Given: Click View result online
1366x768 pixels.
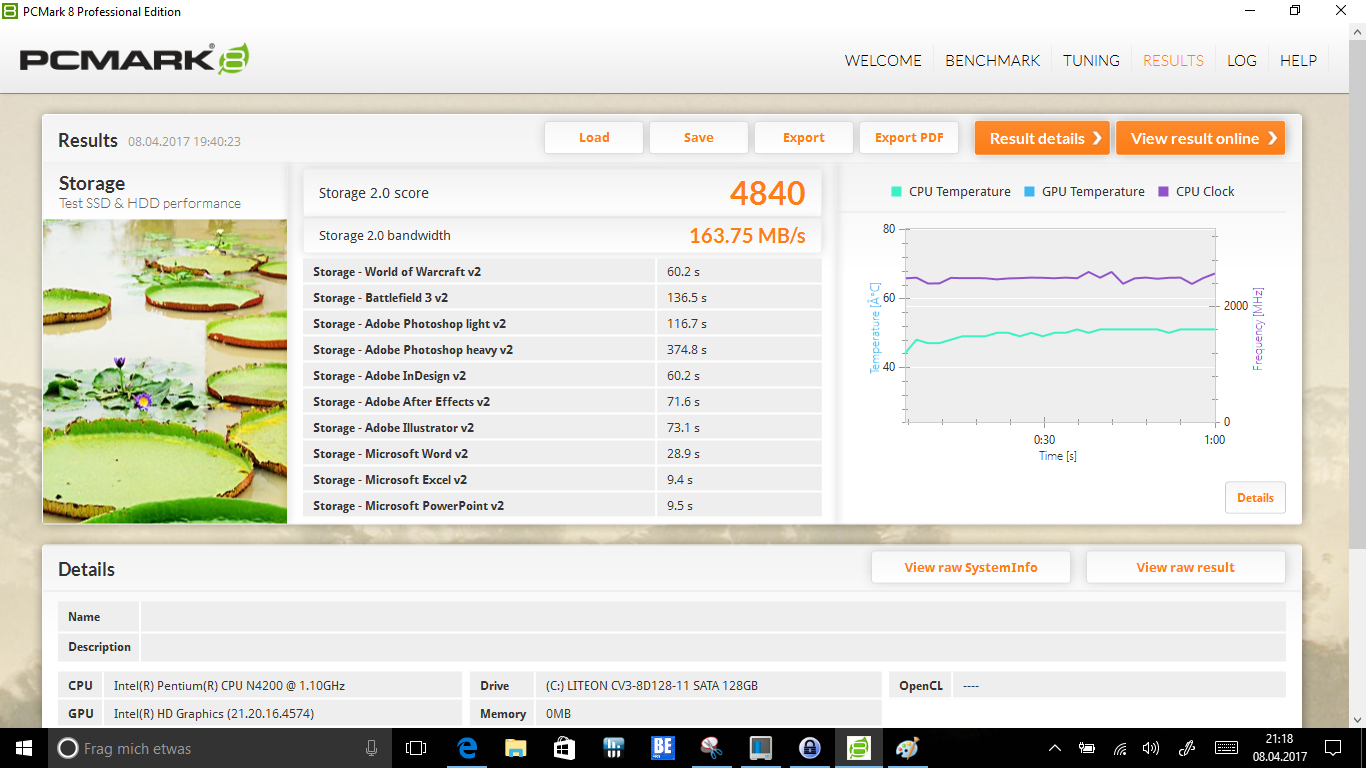Looking at the screenshot, I should [1201, 138].
